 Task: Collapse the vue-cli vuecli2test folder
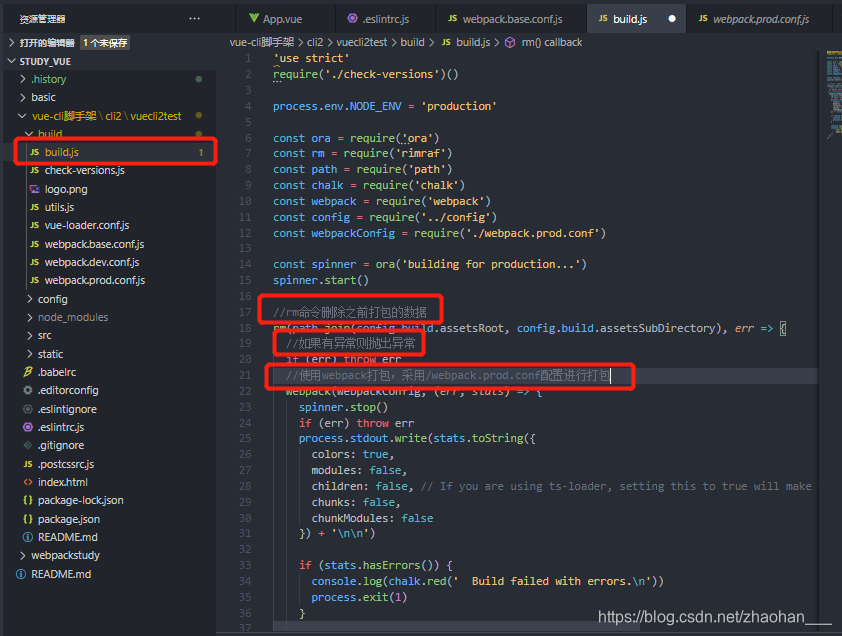[23, 116]
